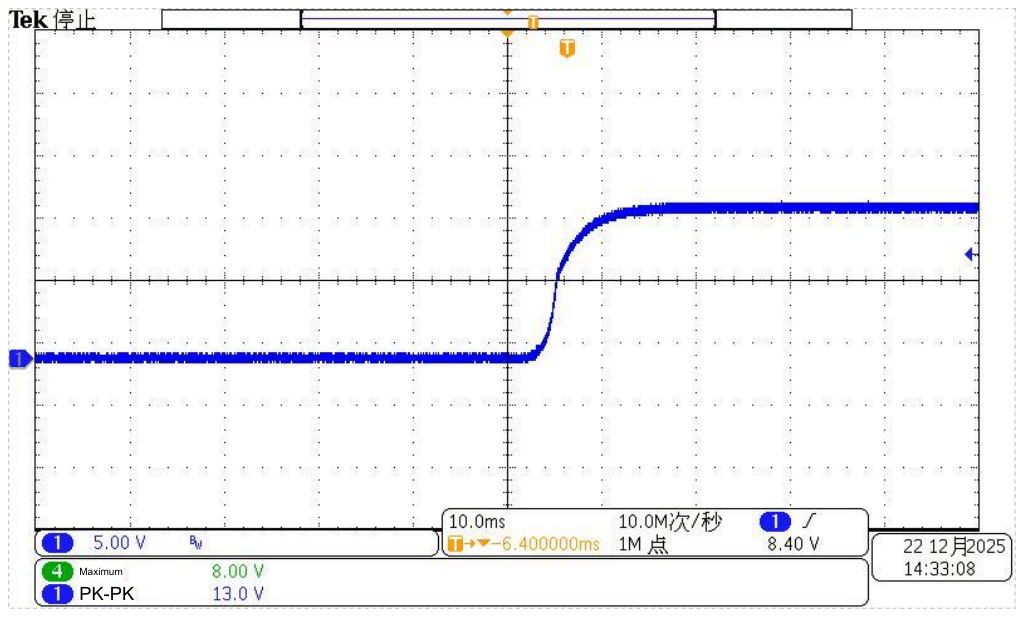1024x617 pixels.
Task: Click the Maximum measurement label
Action: (101, 571)
